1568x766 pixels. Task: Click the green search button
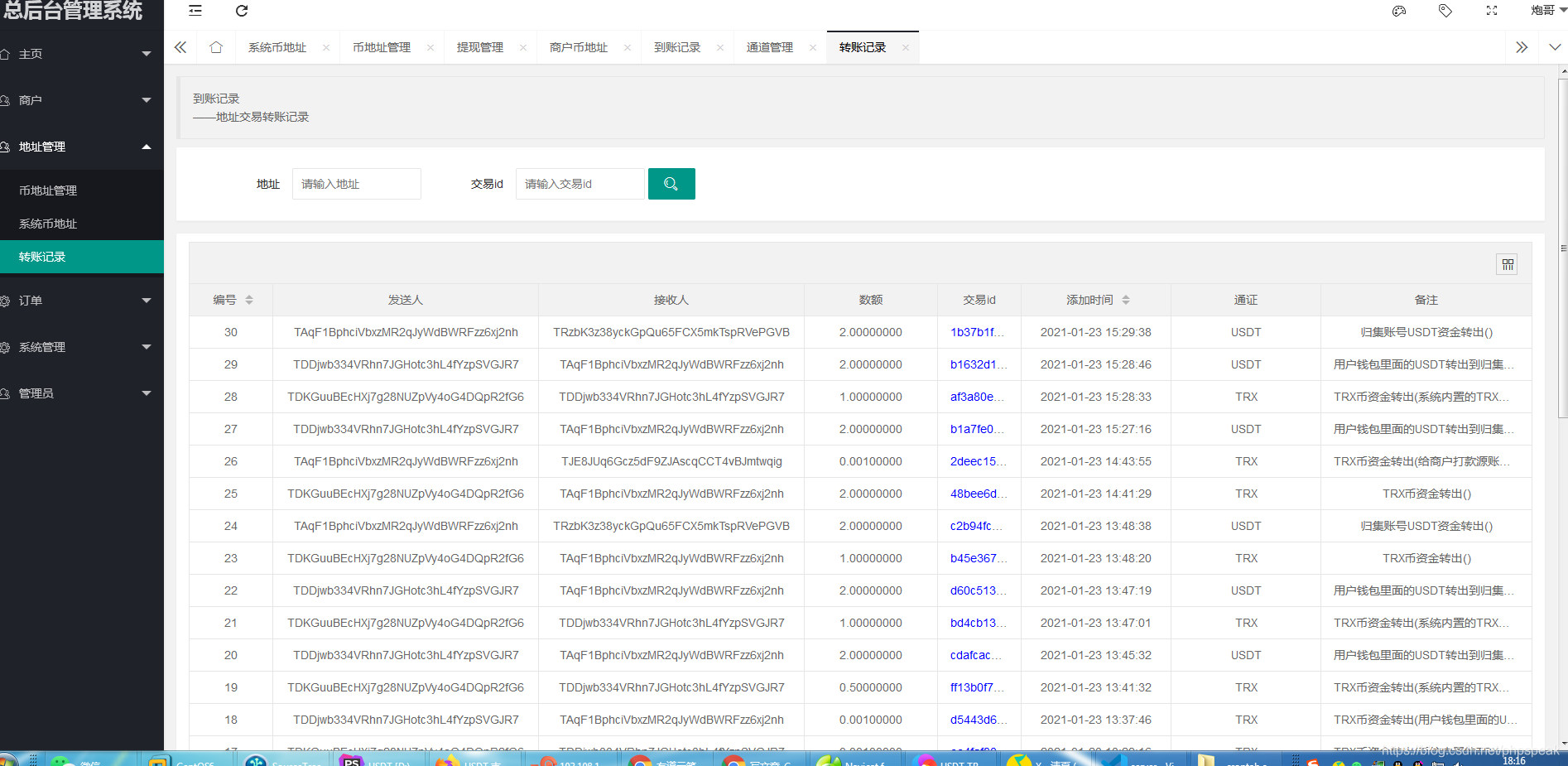tap(671, 184)
